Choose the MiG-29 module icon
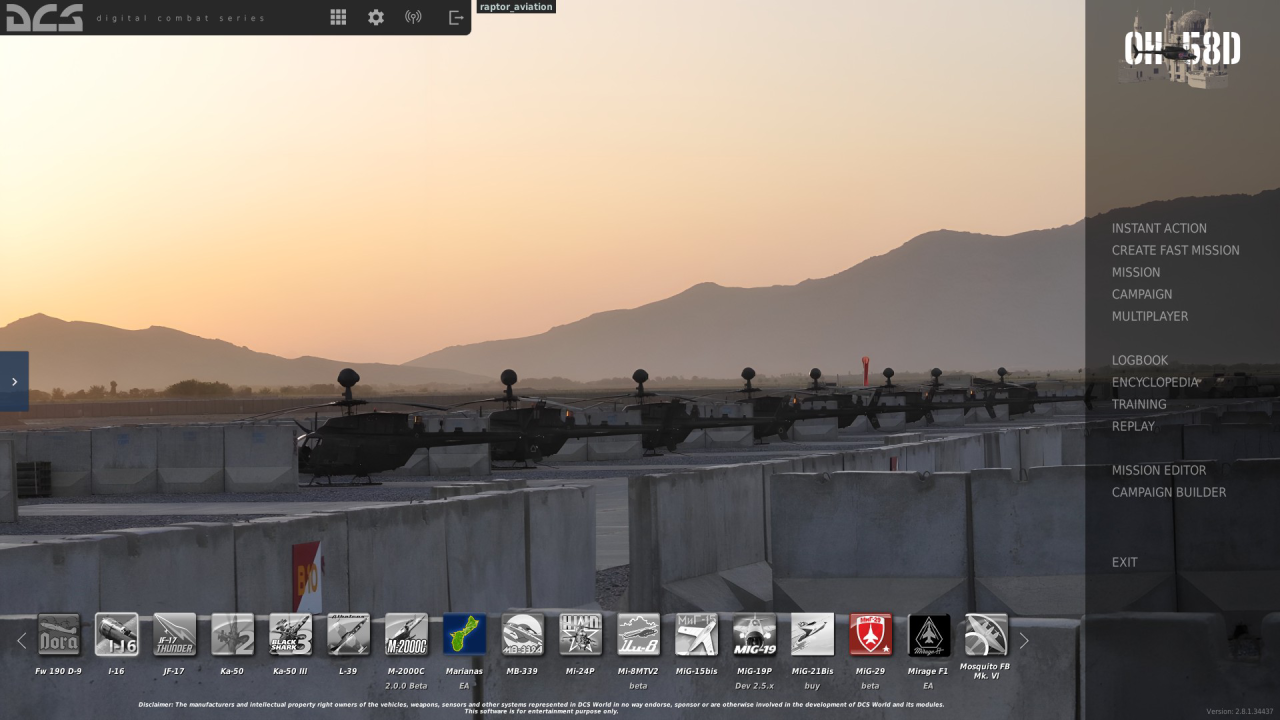 coord(870,635)
